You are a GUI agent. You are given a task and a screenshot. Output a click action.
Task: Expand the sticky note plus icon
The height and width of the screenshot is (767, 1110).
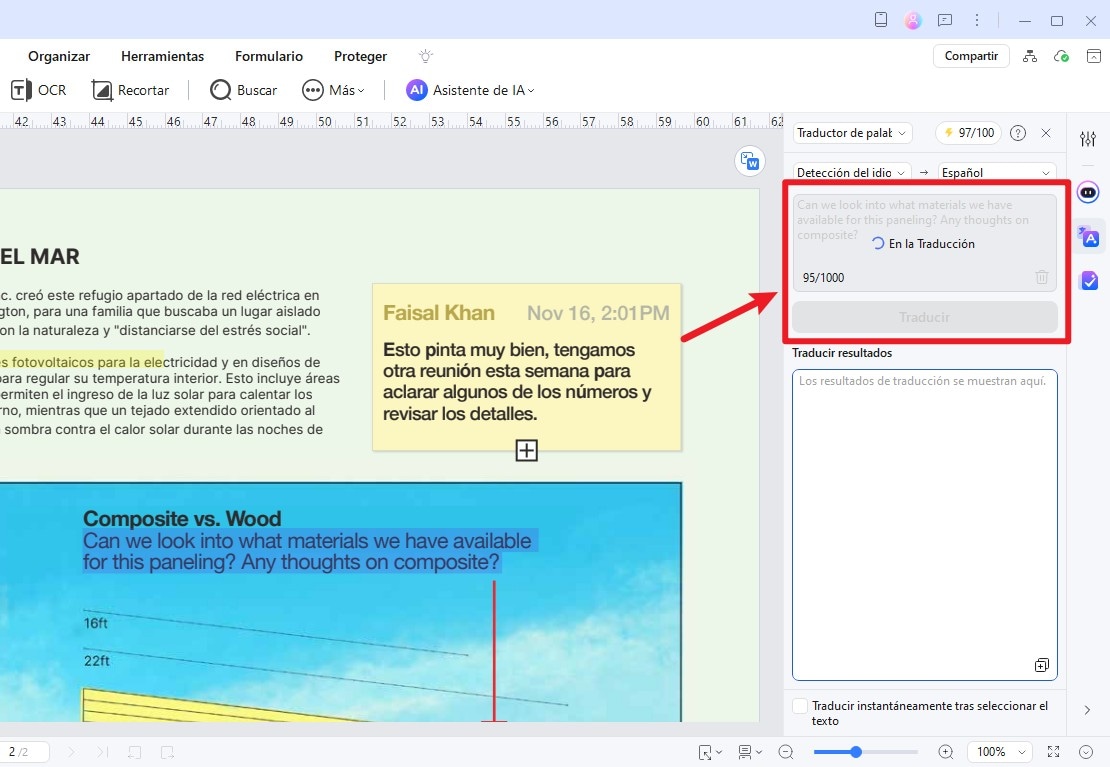point(526,450)
